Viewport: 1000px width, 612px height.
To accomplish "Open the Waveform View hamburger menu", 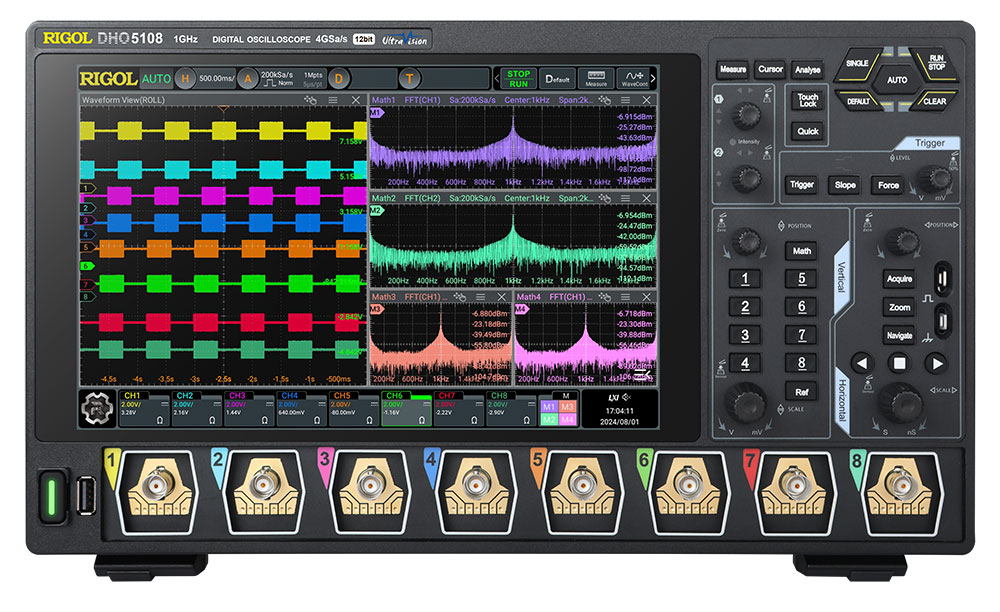I will point(334,100).
